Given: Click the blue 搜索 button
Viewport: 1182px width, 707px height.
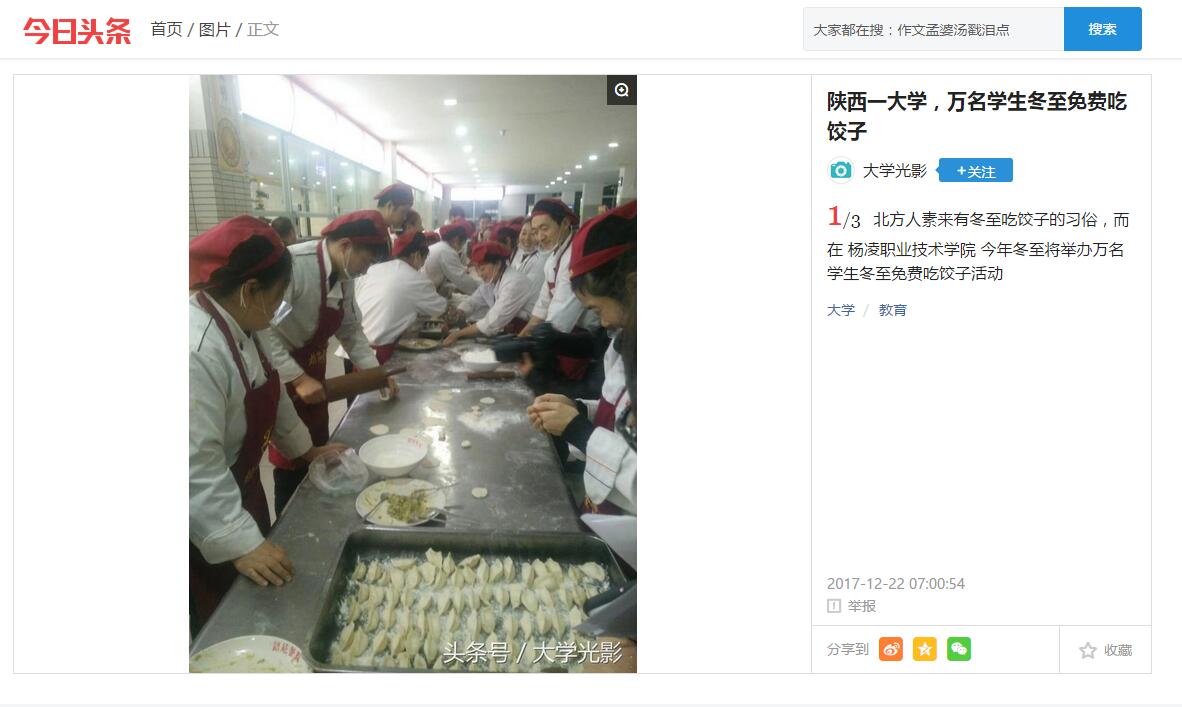Looking at the screenshot, I should click(1102, 29).
